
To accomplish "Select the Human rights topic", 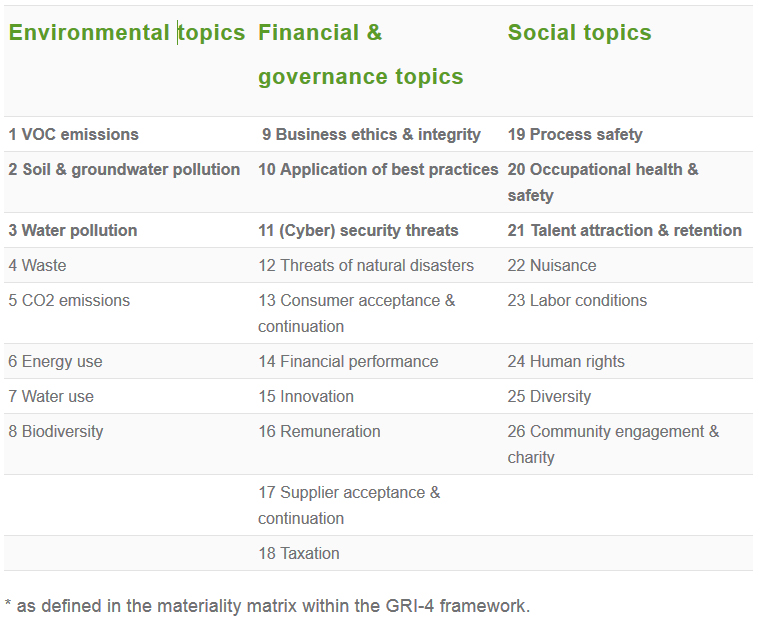I will [566, 361].
